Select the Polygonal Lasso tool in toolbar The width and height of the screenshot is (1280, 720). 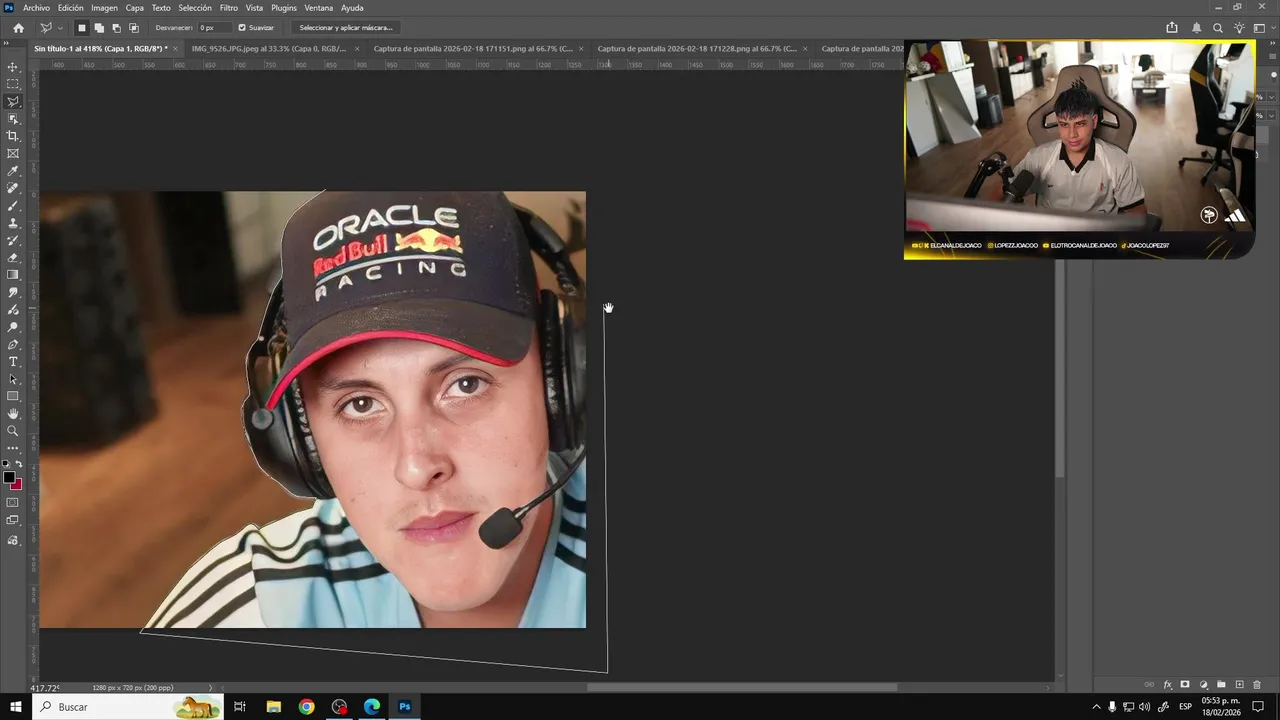pyautogui.click(x=13, y=102)
